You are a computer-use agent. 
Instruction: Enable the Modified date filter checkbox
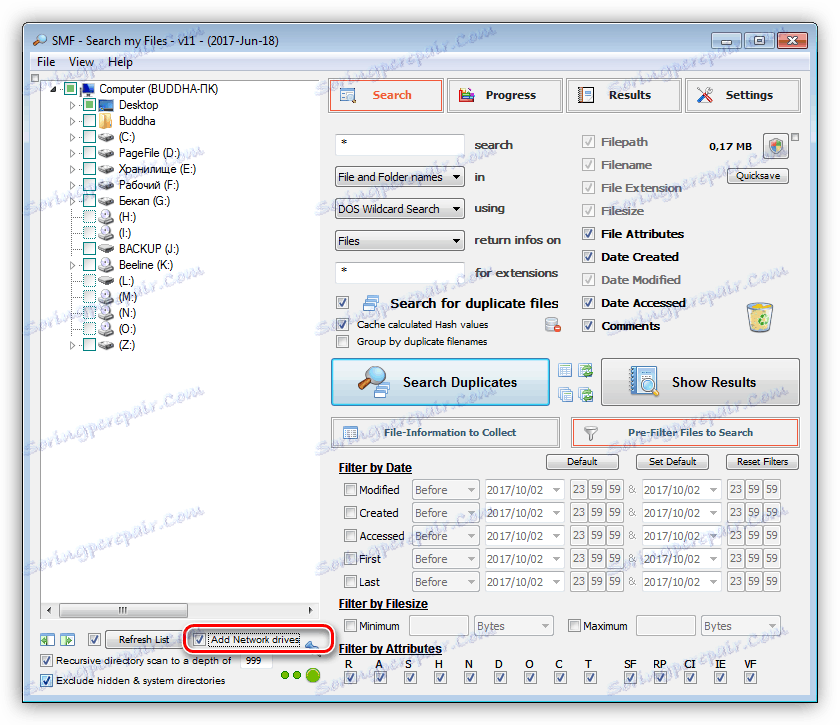[350, 489]
